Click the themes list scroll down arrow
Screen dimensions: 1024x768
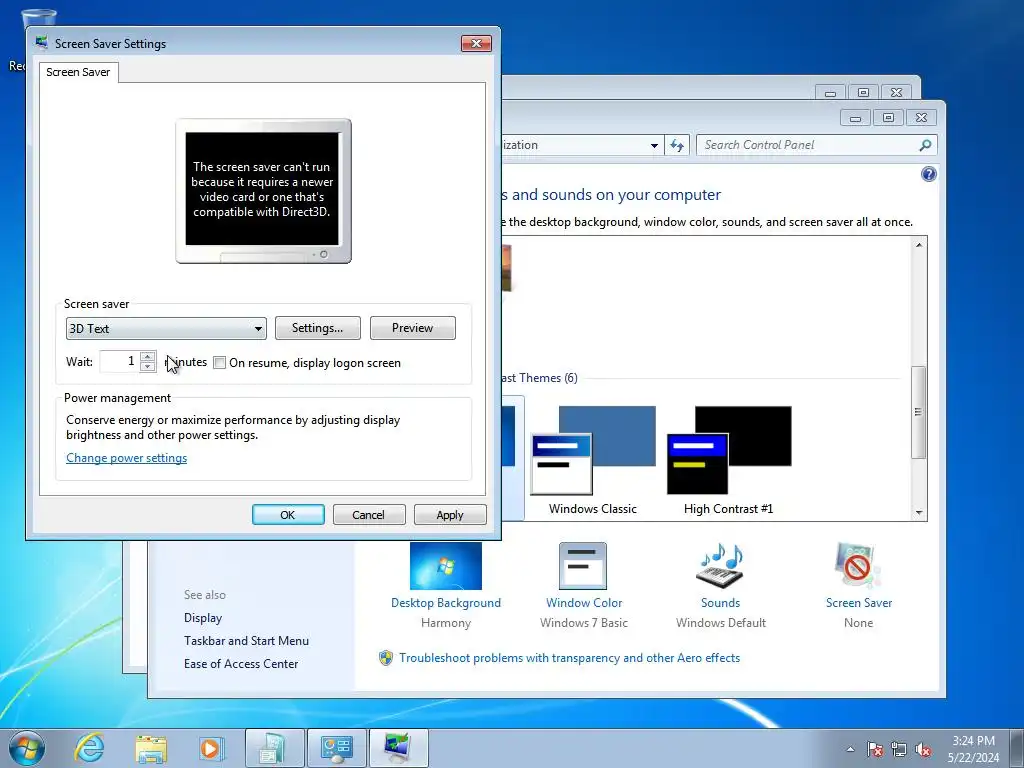pos(919,513)
